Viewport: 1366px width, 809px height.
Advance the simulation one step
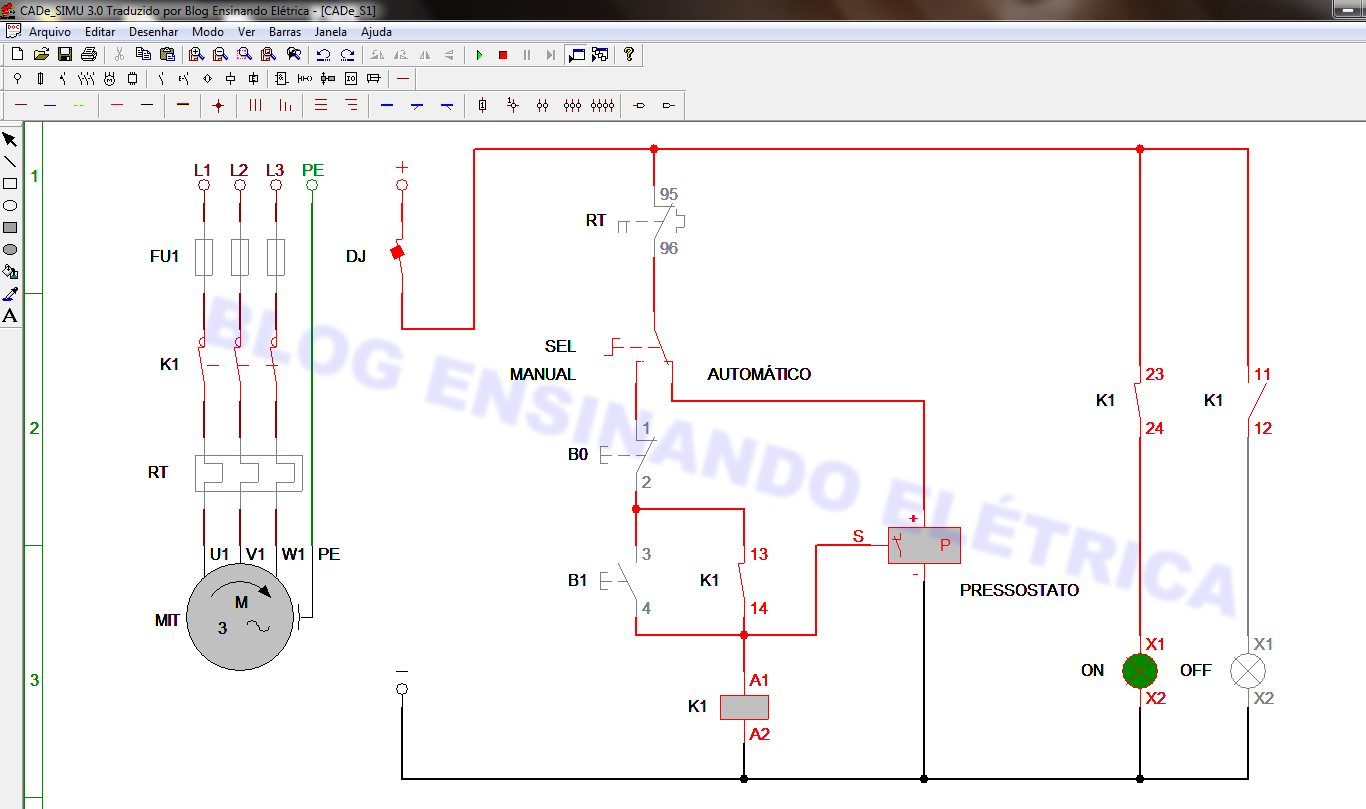coord(551,54)
